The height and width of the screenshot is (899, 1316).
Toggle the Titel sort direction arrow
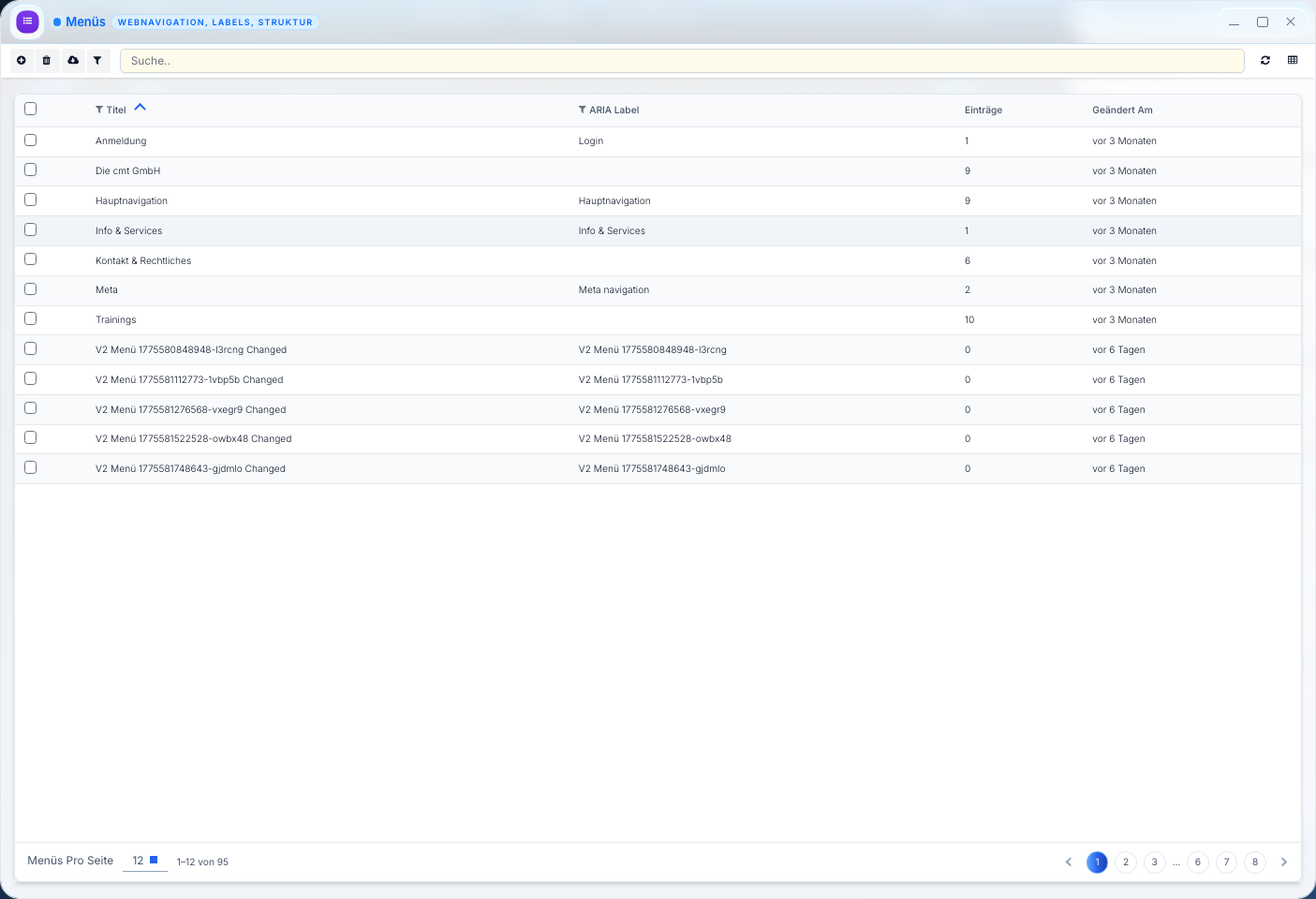pos(140,108)
